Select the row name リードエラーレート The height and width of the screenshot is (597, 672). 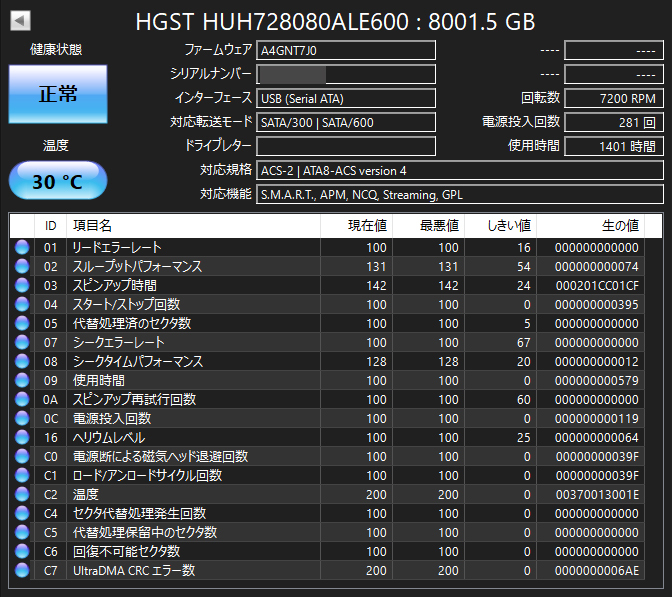(117, 247)
